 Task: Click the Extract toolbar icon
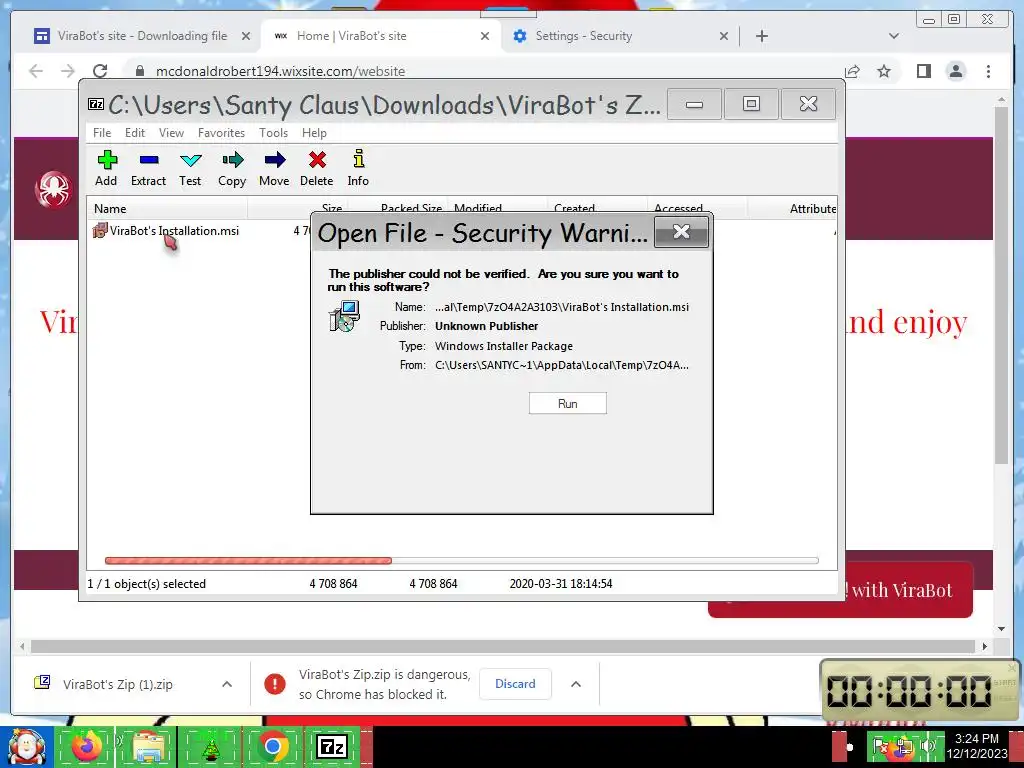[x=148, y=168]
